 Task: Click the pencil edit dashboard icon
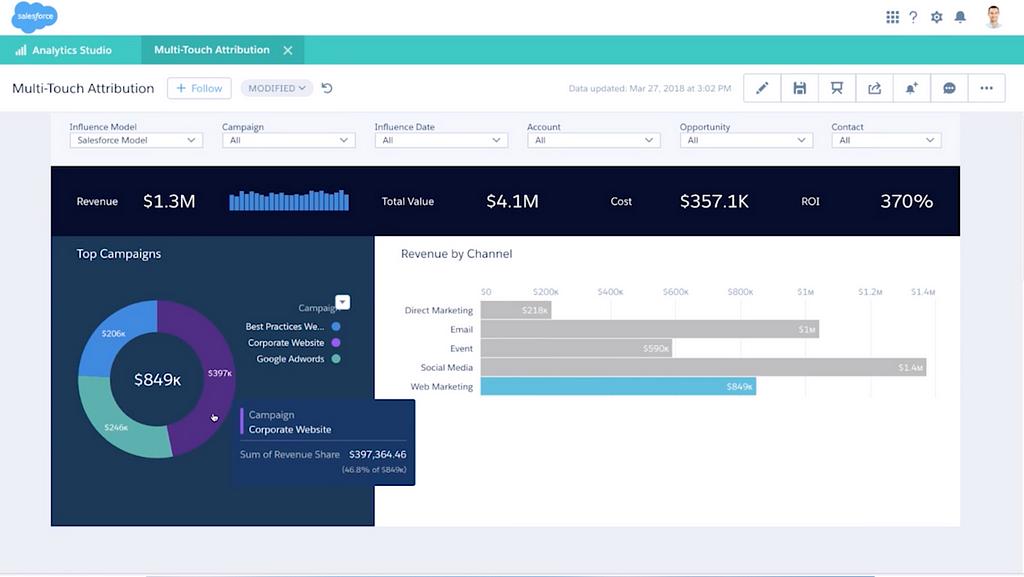click(762, 88)
